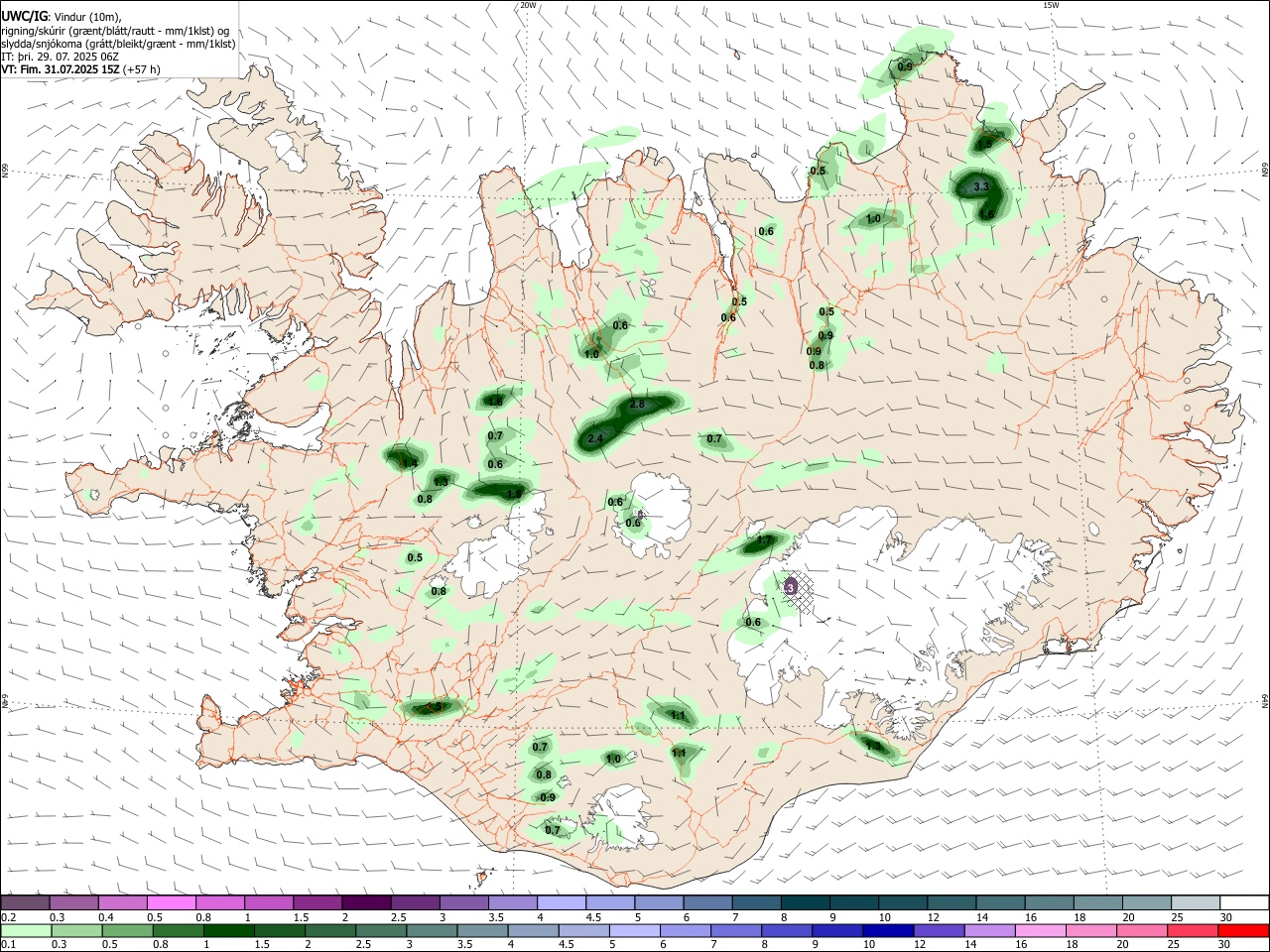This screenshot has width=1270, height=952.
Task: Pick the dark green swatch after 1 in bottom legend
Action: 229,930
